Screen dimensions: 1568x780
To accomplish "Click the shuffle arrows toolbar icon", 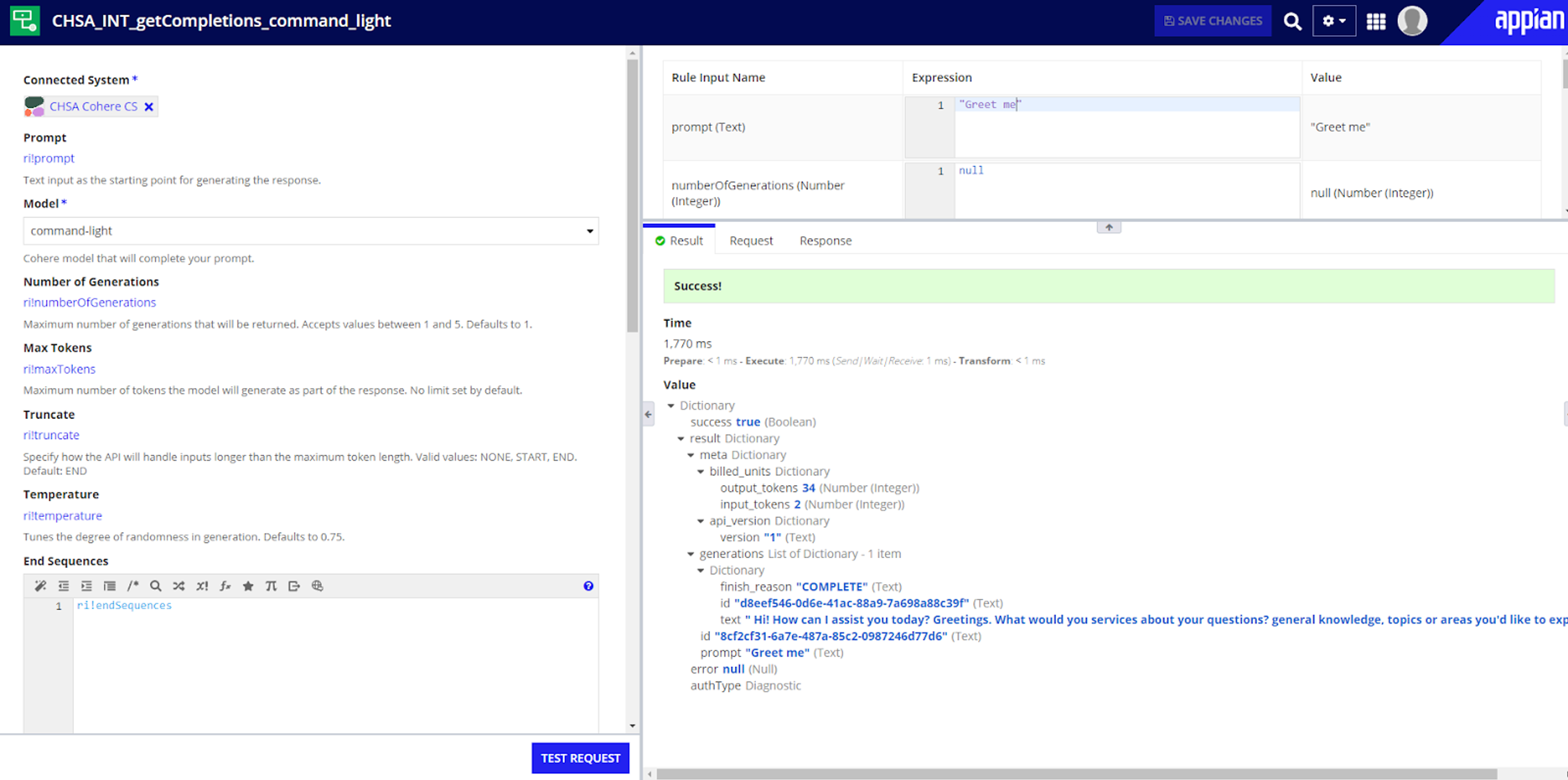I will [x=178, y=586].
